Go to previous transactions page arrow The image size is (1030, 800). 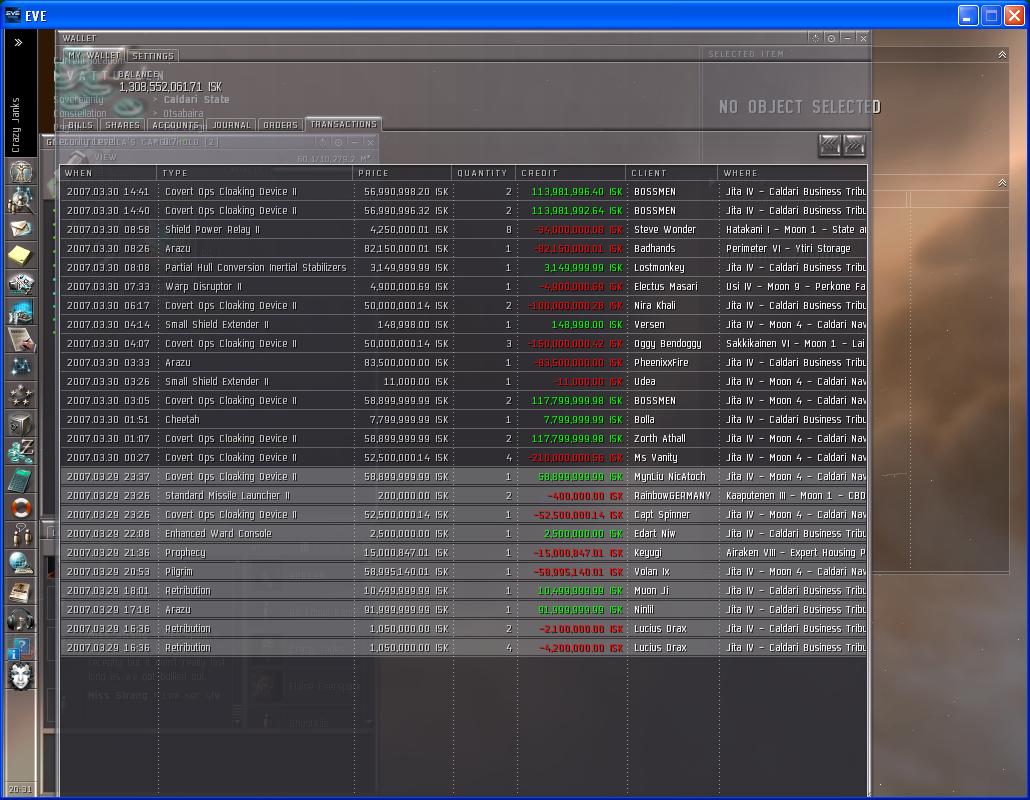click(x=829, y=146)
